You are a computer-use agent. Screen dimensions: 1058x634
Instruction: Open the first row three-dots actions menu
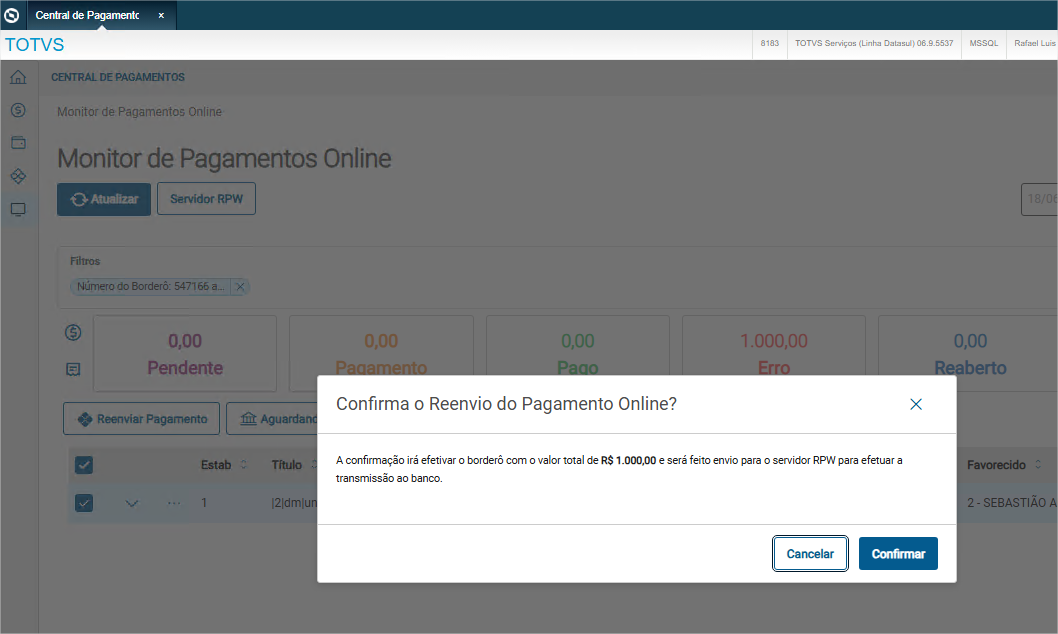coord(174,502)
